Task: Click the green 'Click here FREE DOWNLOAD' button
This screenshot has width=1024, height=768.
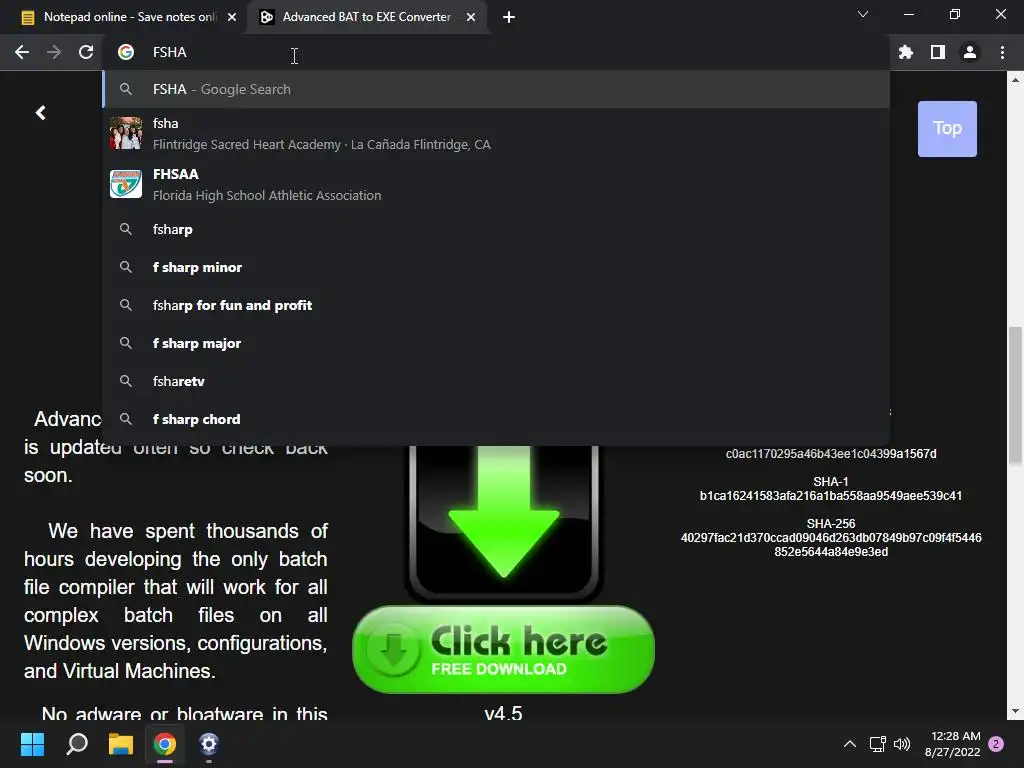Action: pyautogui.click(x=503, y=649)
